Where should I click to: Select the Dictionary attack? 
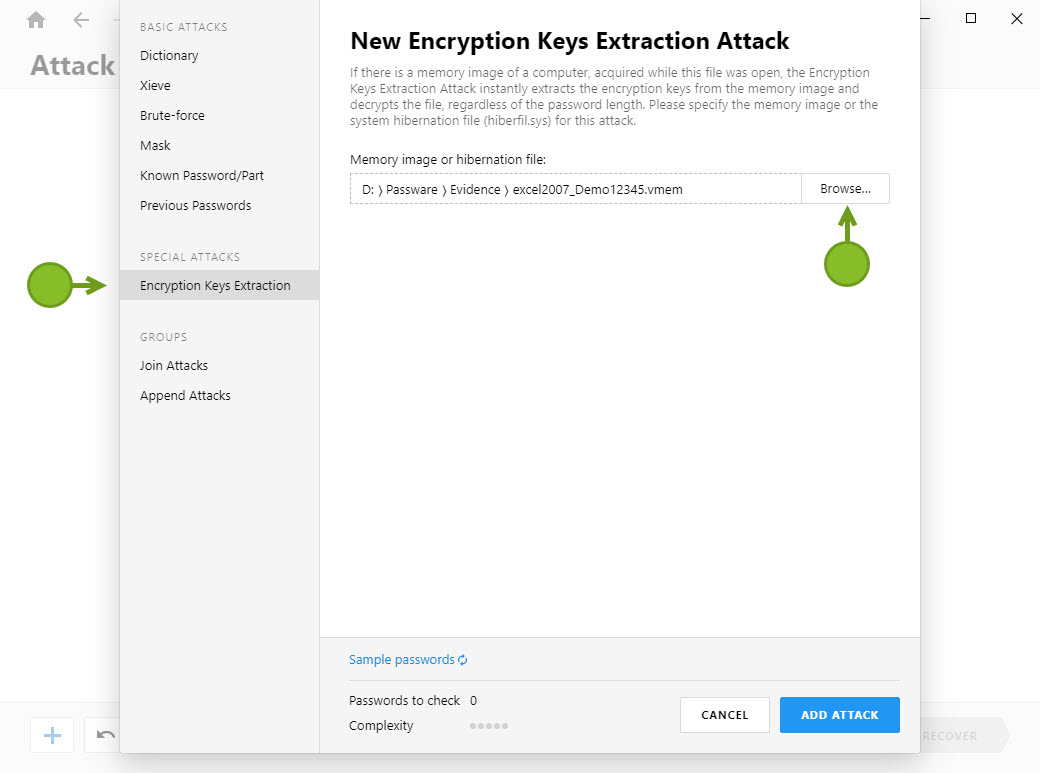(x=169, y=56)
